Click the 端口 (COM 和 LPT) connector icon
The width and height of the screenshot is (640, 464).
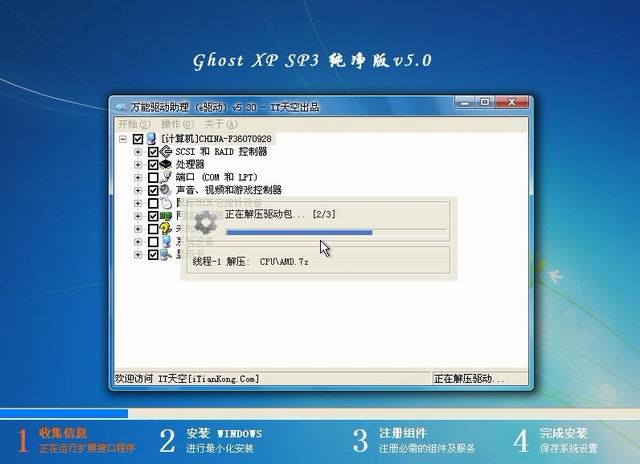(166, 177)
